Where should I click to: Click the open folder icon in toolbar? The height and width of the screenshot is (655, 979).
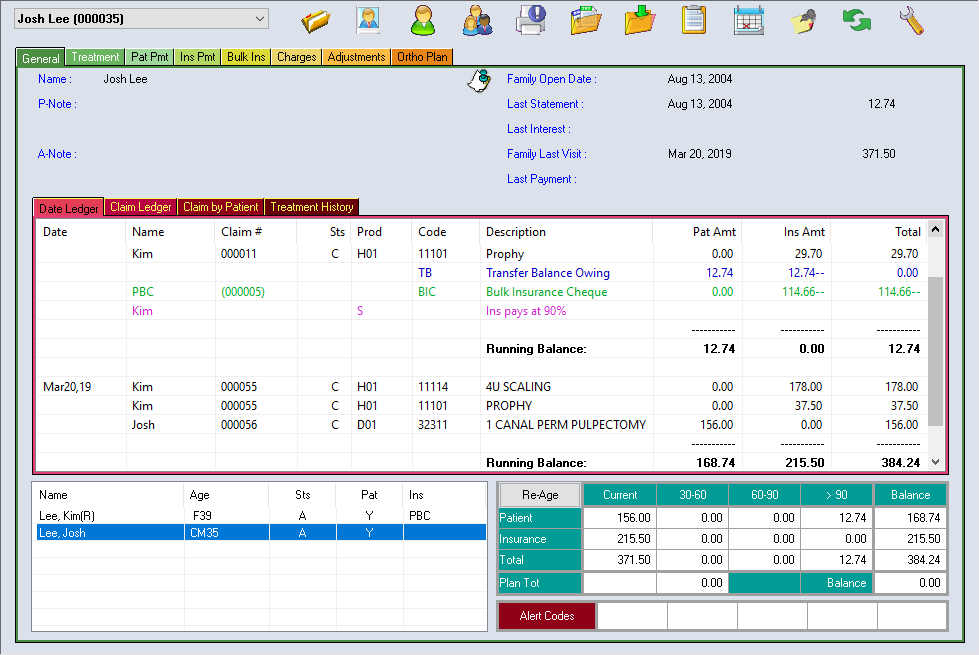coord(316,20)
